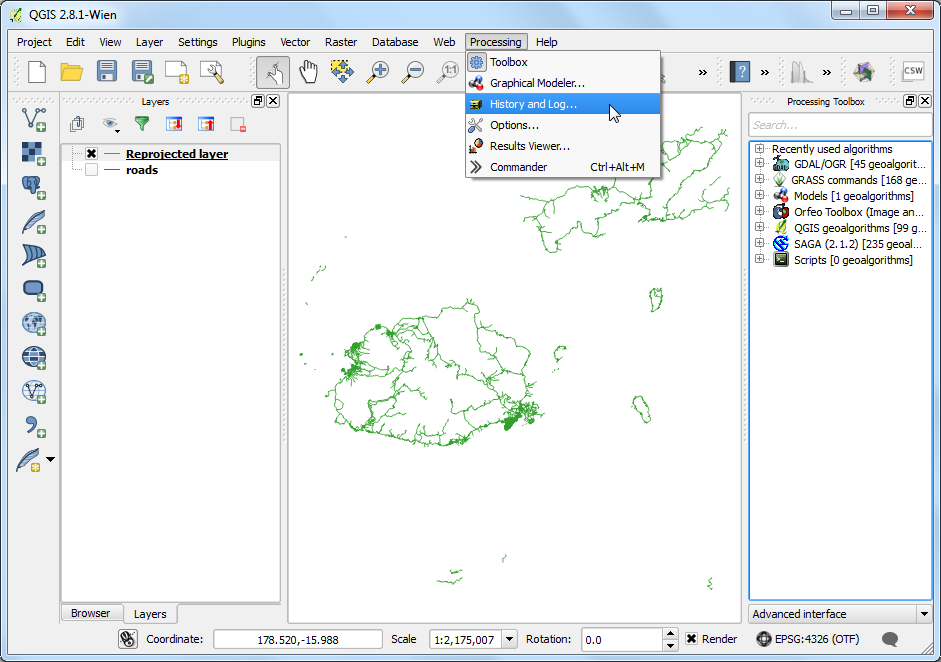Click the EPSG:4326 (OTF) CRS button
The height and width of the screenshot is (662, 941).
point(808,639)
